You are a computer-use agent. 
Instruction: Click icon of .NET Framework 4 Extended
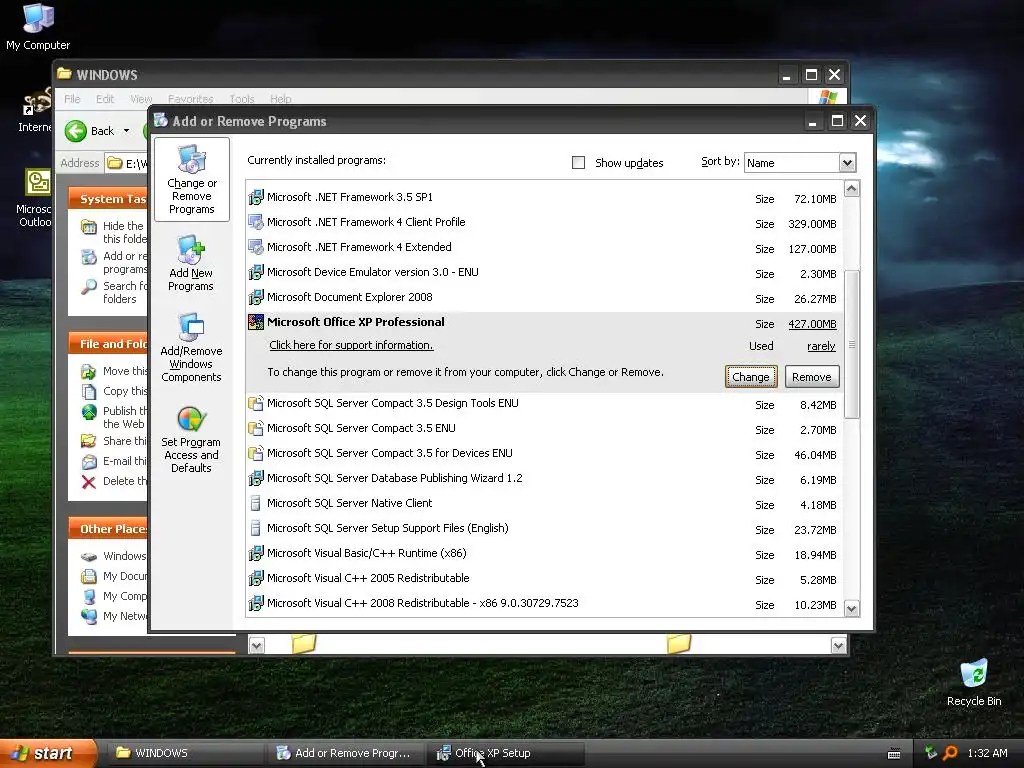pyautogui.click(x=256, y=247)
